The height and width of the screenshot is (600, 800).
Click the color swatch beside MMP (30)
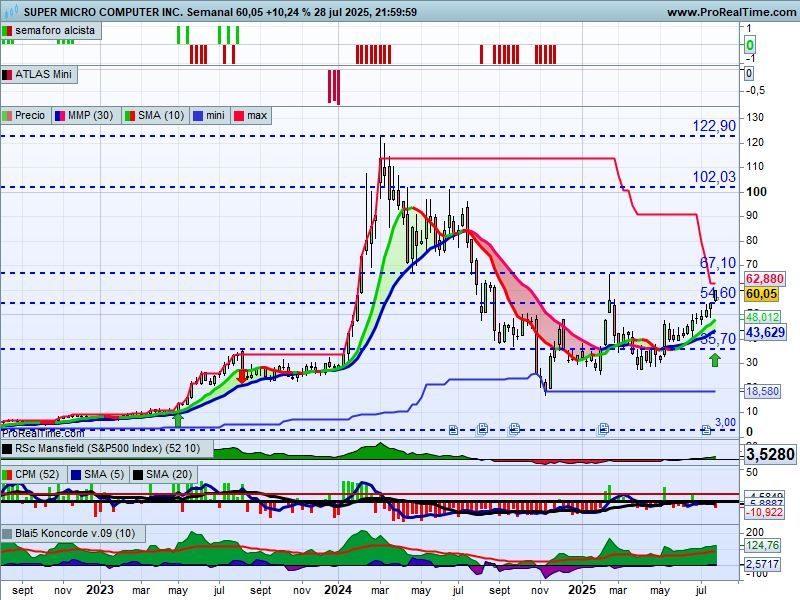[60, 116]
